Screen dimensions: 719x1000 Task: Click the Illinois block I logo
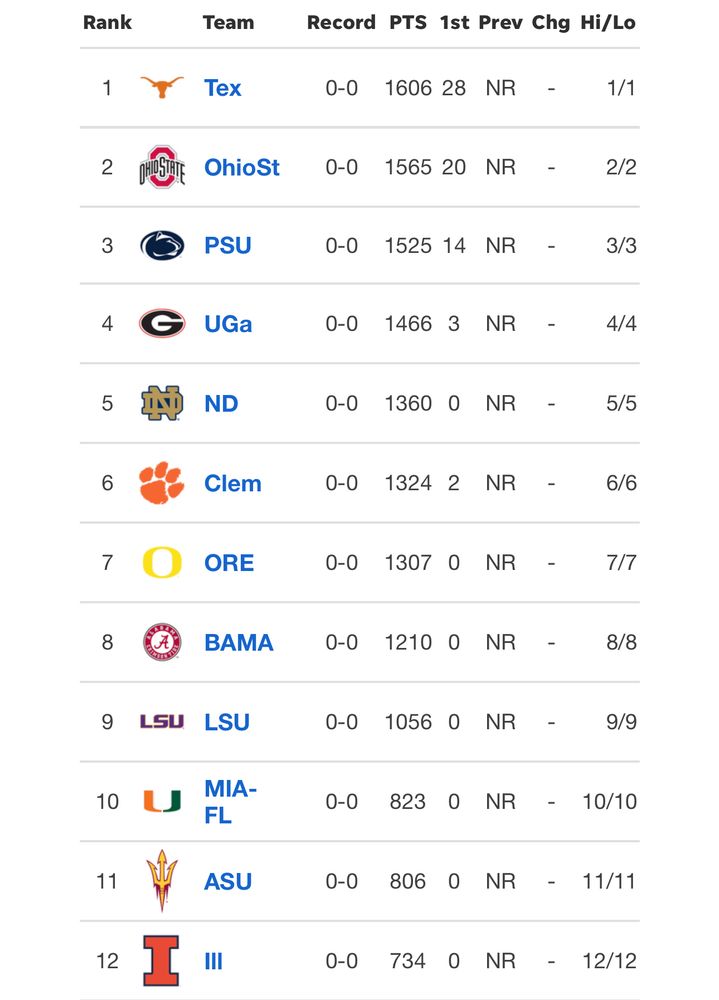[x=161, y=960]
